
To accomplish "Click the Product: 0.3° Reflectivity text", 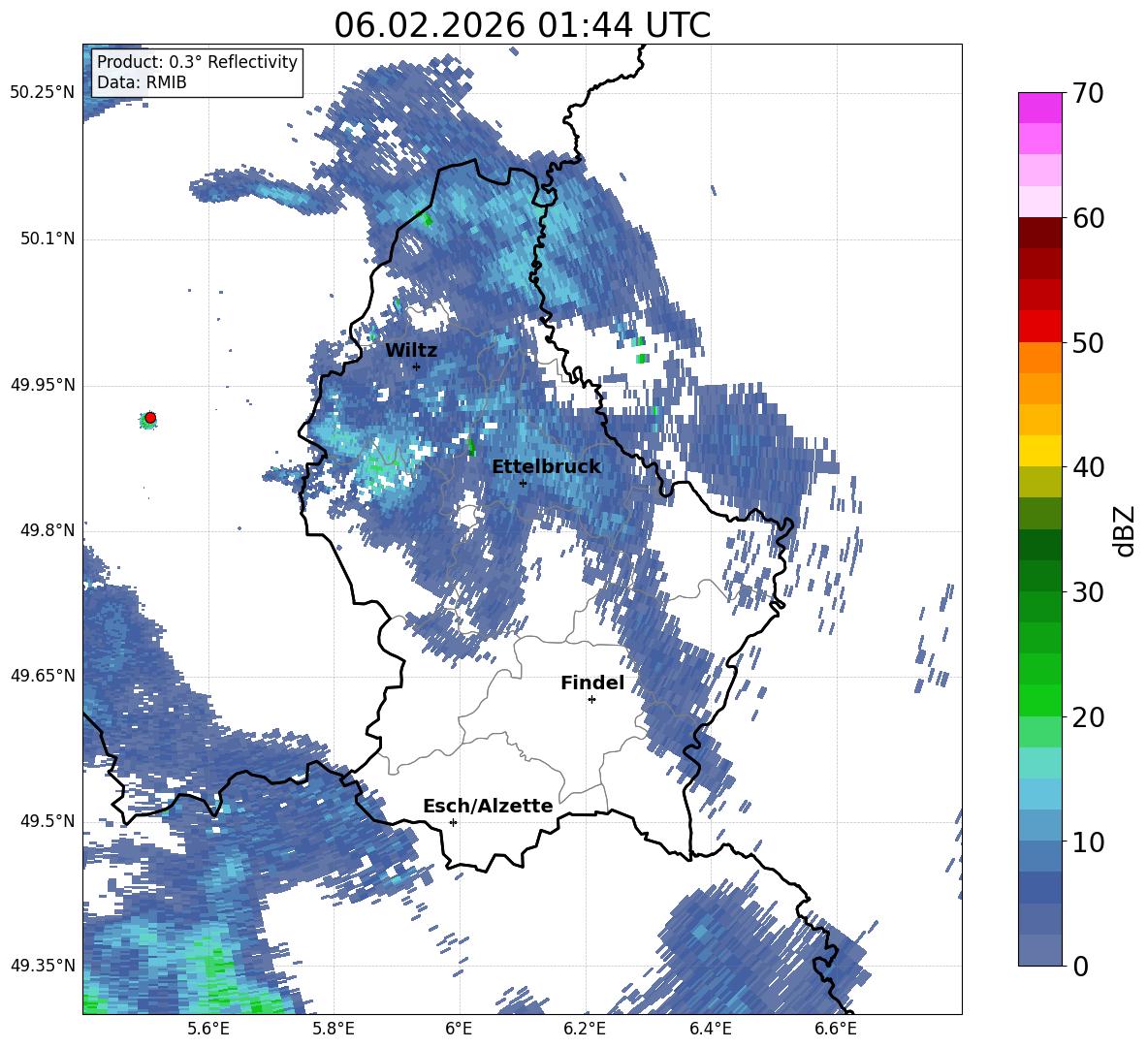I will (197, 62).
